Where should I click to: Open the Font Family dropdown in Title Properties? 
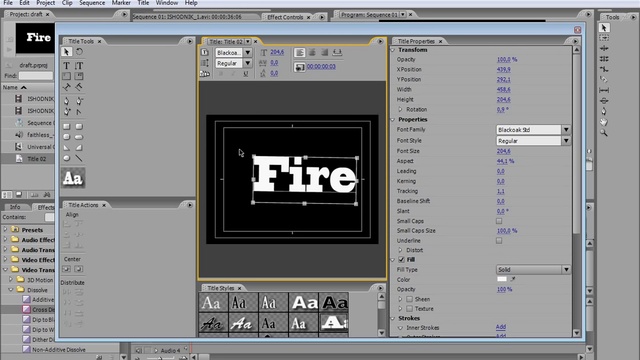pyautogui.click(x=566, y=130)
